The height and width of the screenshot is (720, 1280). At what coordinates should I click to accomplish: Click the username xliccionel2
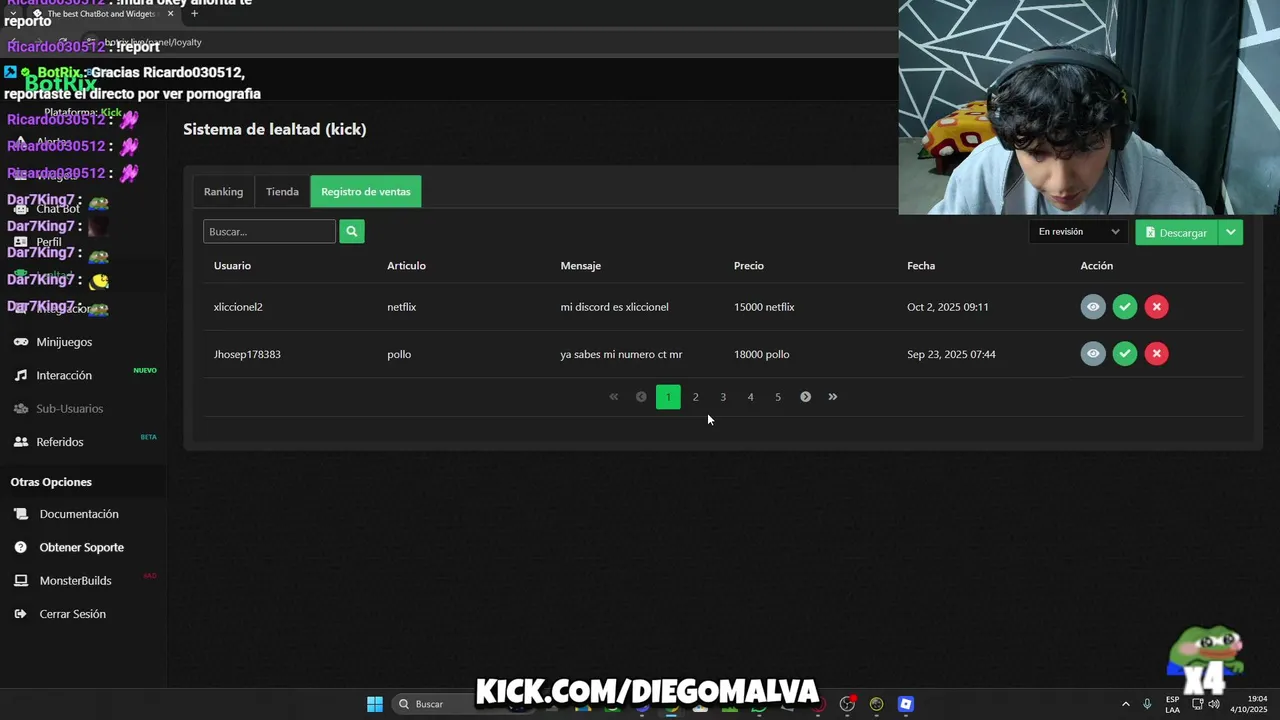click(238, 307)
